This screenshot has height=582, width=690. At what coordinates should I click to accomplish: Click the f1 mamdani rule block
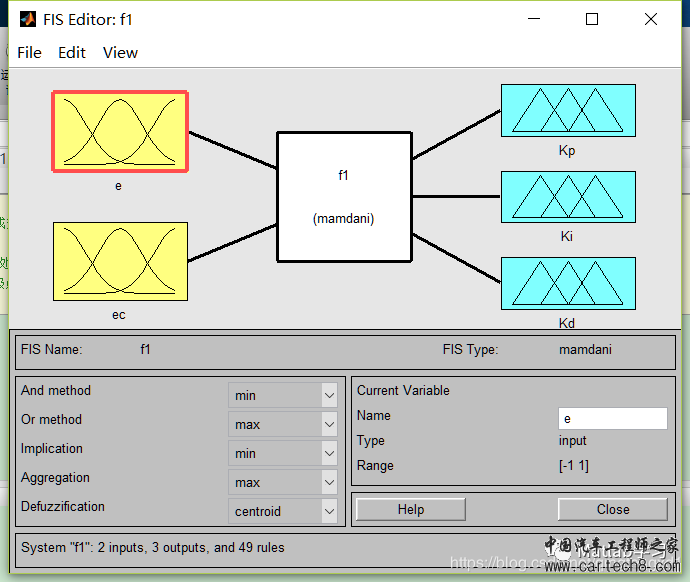pos(344,197)
